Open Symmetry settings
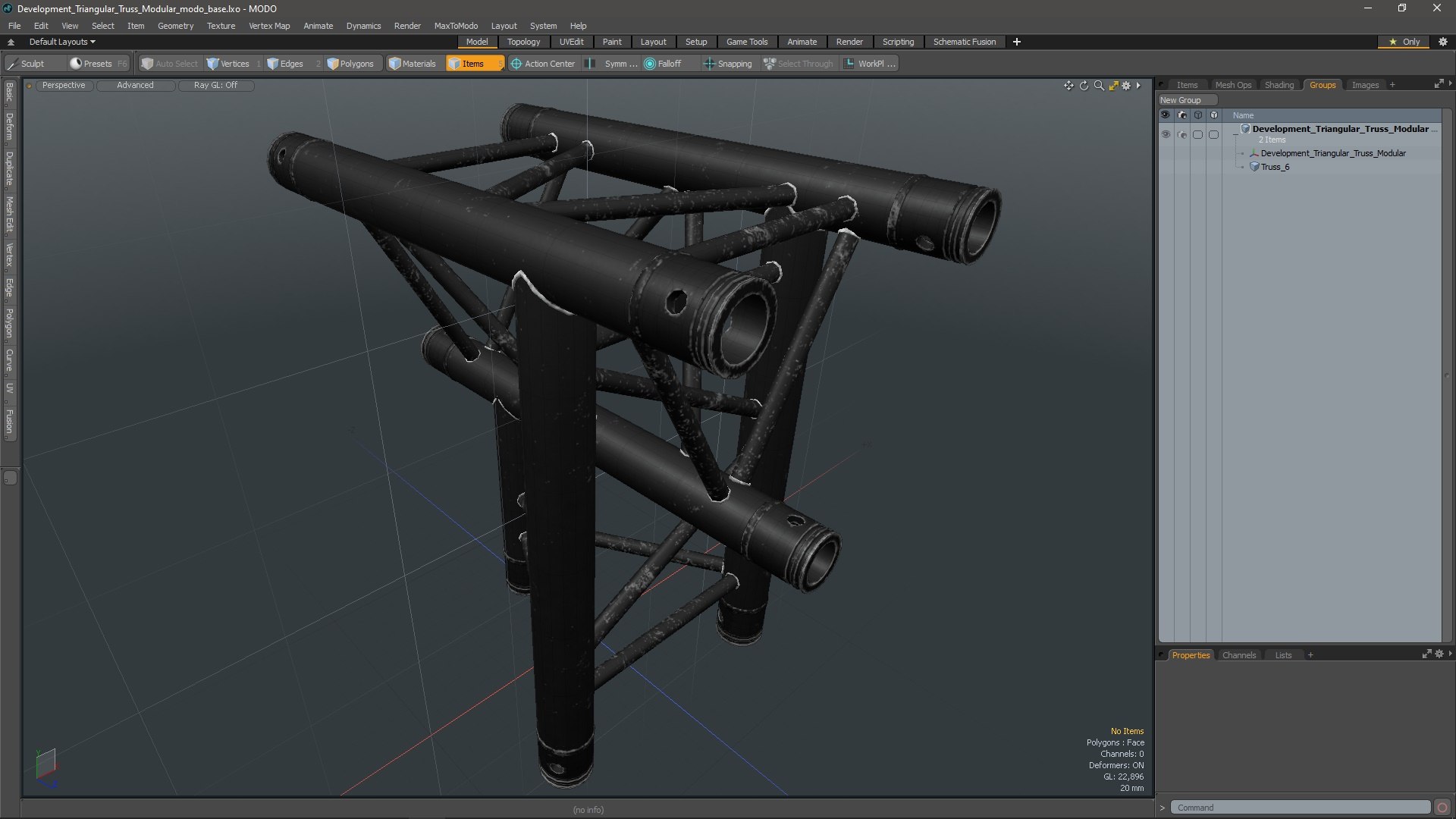Viewport: 1456px width, 819px height. tap(613, 64)
